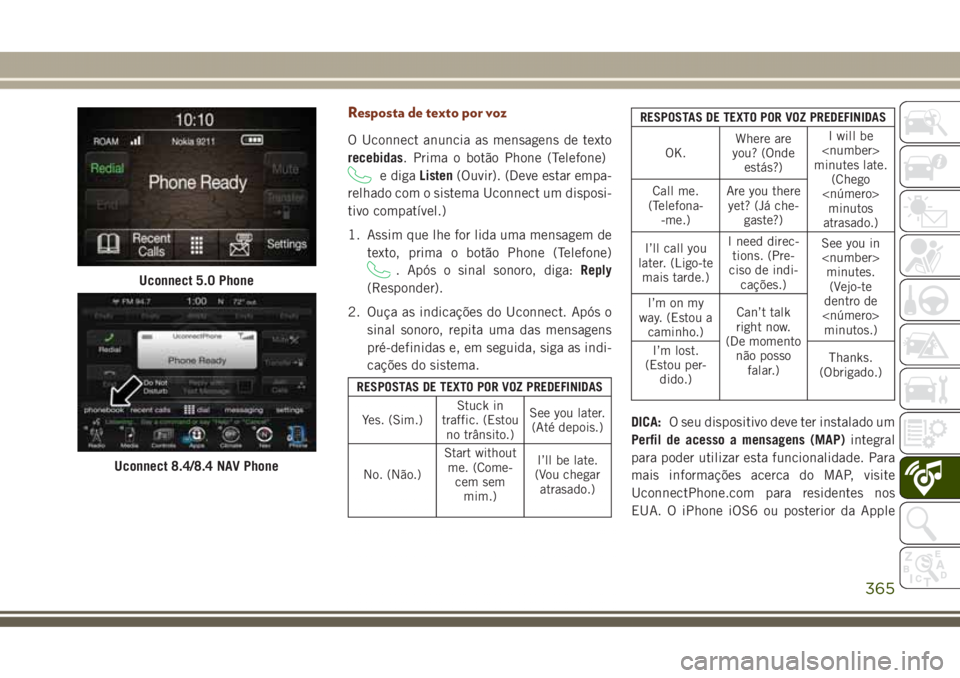Tap Settings in Uconnect 5.0 screen
The image size is (960, 678).
(x=287, y=244)
